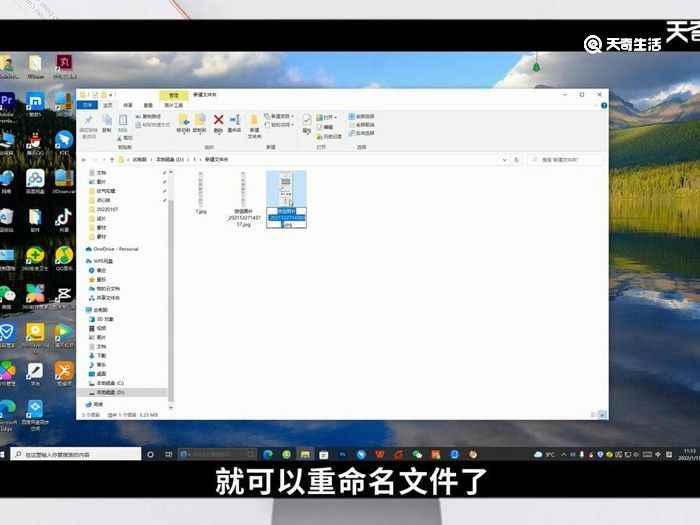Show hidden system tray icons caret
Image resolution: width=700 pixels, height=525 pixels.
564,454
